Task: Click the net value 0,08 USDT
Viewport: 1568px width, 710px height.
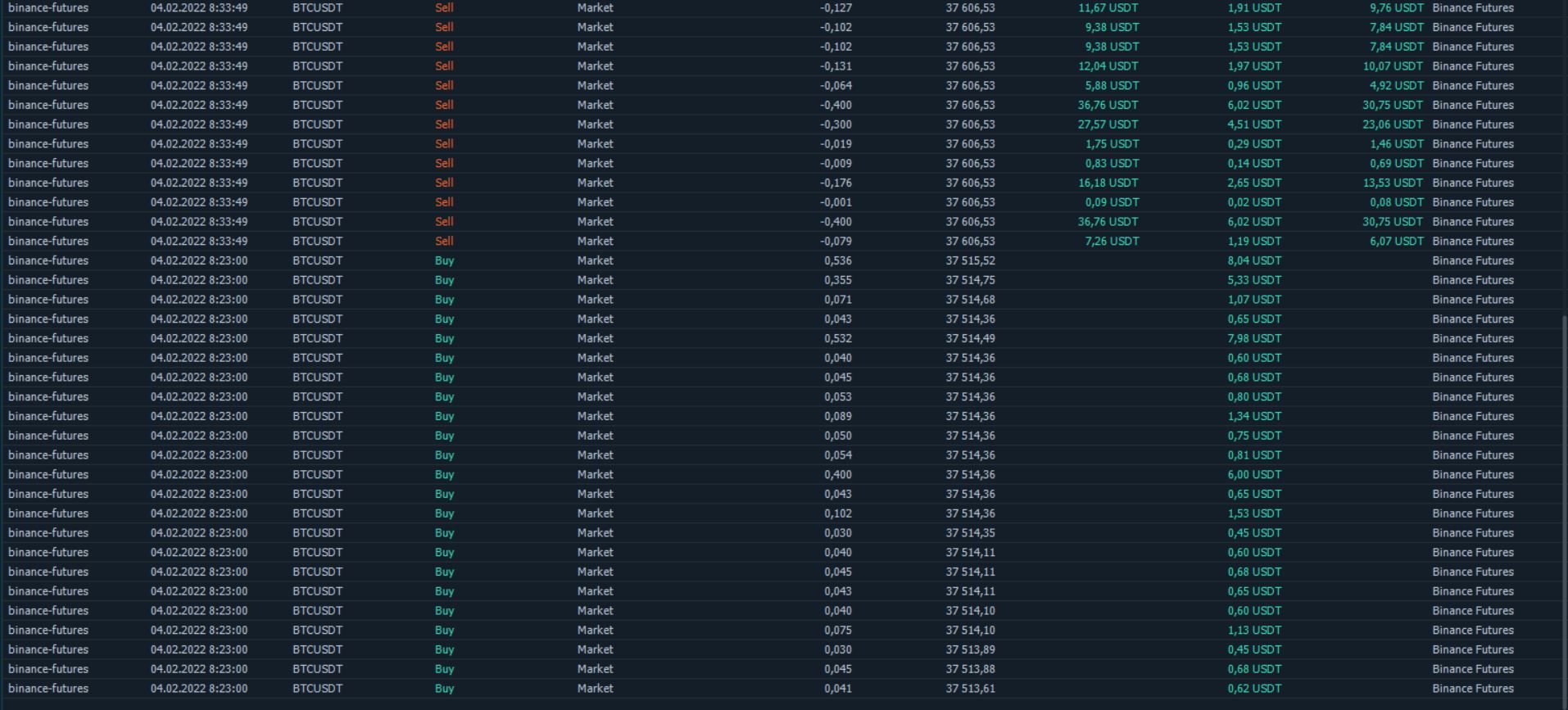Action: click(x=1397, y=202)
